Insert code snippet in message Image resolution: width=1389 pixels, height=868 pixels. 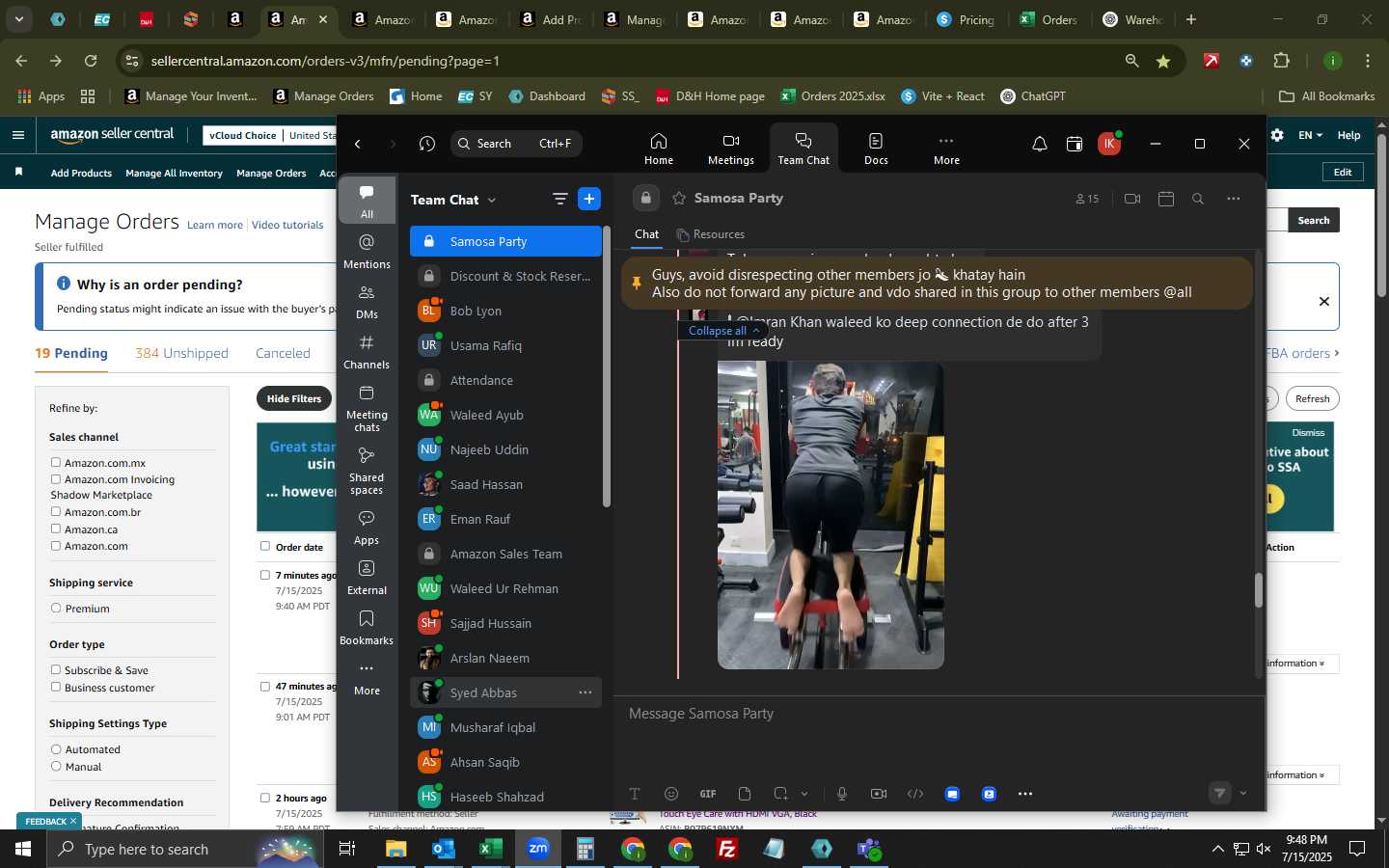[x=915, y=794]
